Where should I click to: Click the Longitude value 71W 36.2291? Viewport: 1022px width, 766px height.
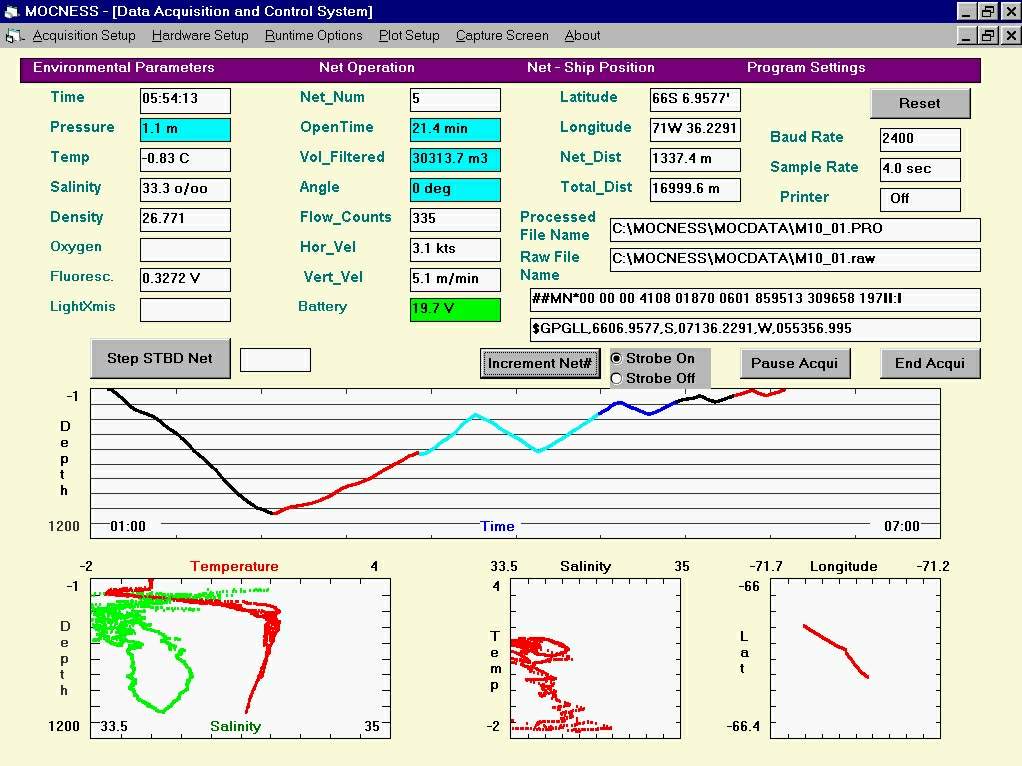coord(695,129)
